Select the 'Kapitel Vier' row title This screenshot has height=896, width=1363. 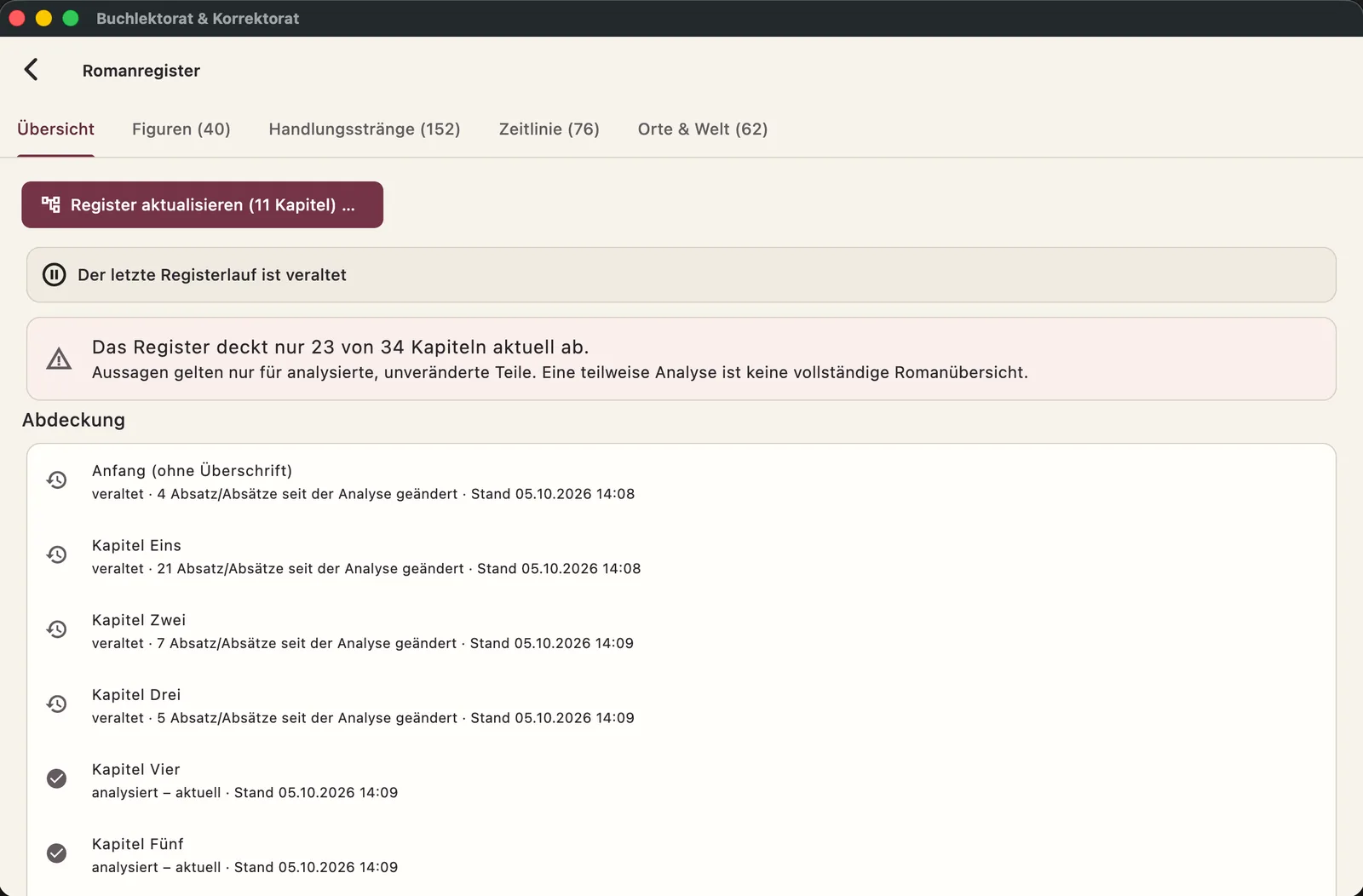click(x=136, y=770)
